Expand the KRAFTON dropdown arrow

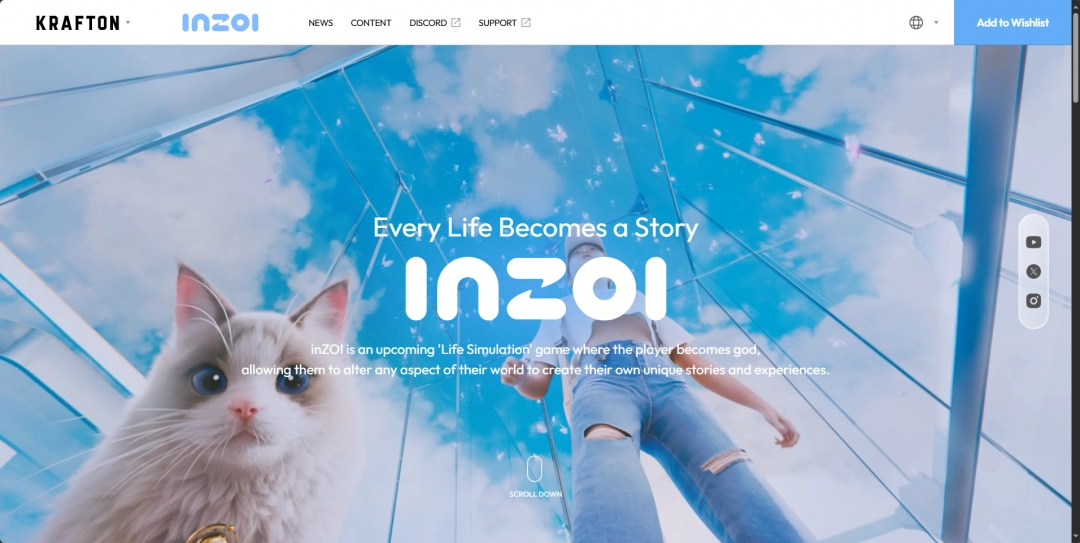tap(128, 23)
